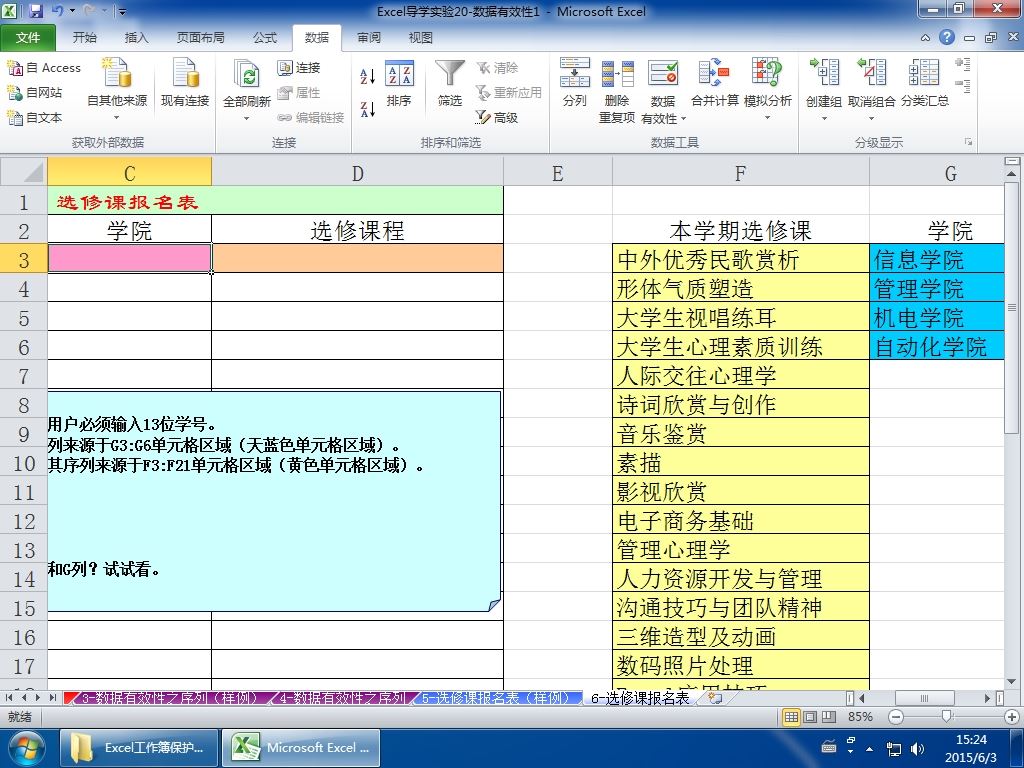Expand What-If Analysis dropdown arrow

coord(767,118)
